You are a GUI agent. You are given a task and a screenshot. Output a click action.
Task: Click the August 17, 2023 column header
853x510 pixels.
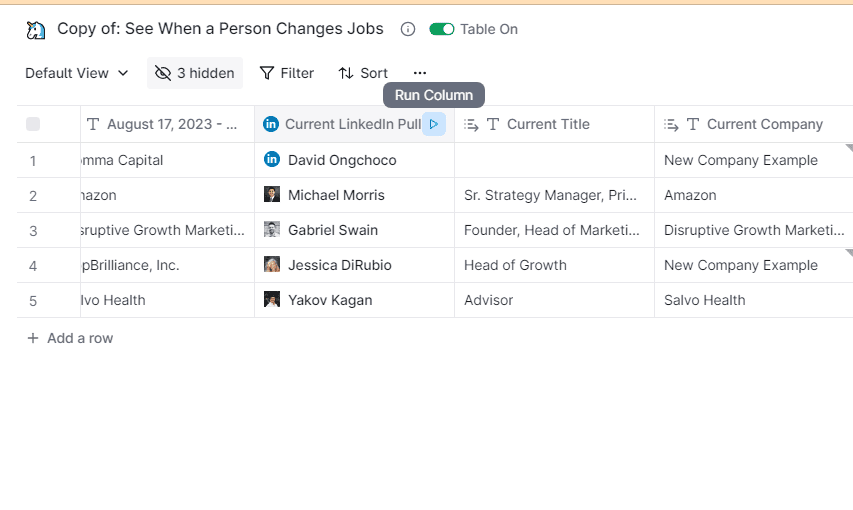(172, 124)
